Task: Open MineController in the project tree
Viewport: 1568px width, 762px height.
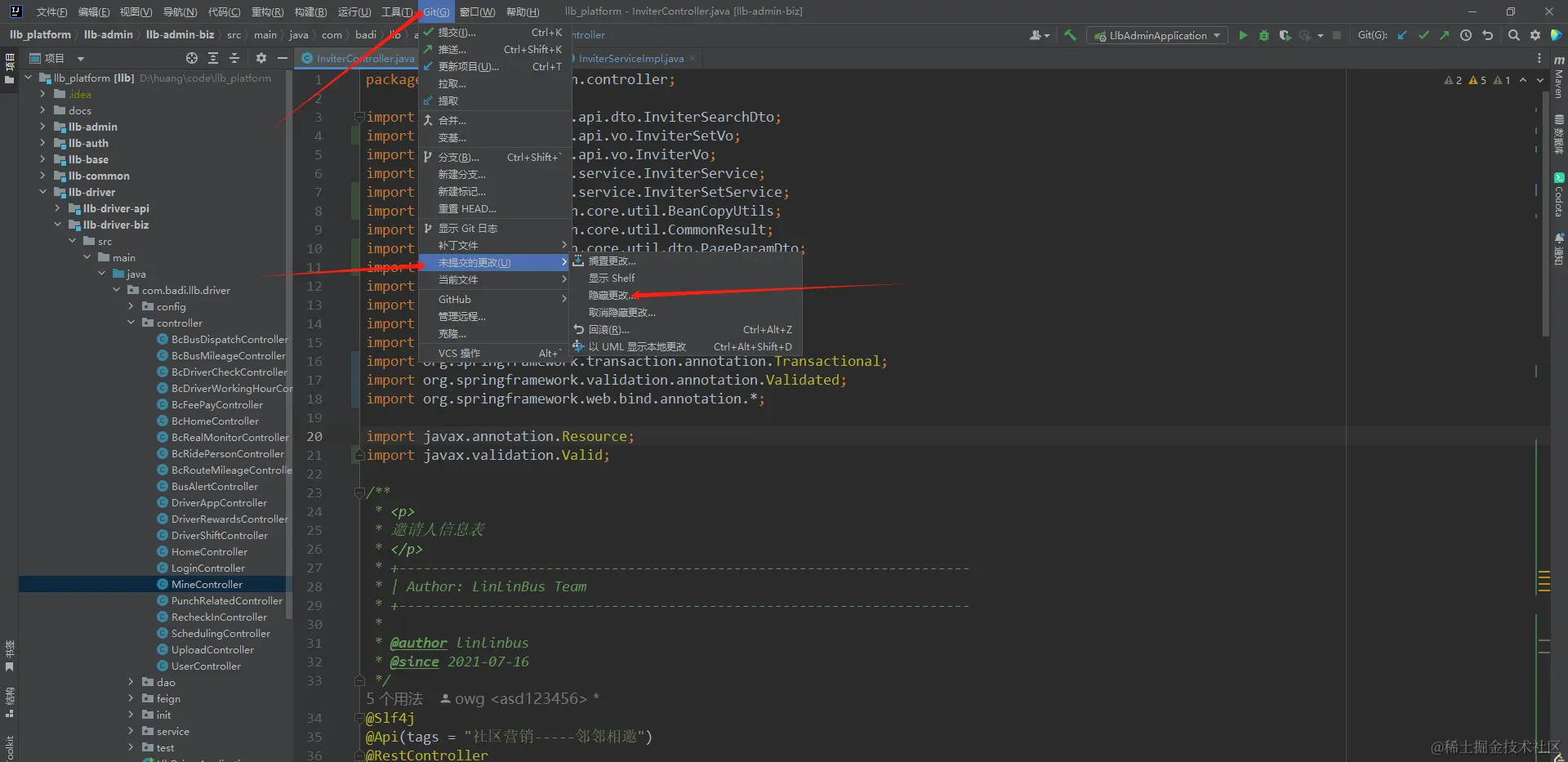Action: pyautogui.click(x=207, y=584)
